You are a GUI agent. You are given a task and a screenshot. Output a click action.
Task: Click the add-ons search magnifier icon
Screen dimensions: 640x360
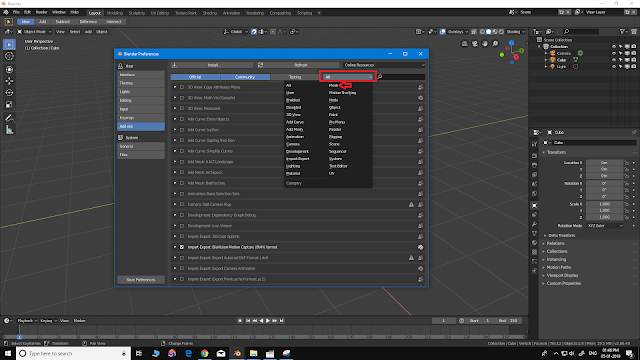point(380,77)
